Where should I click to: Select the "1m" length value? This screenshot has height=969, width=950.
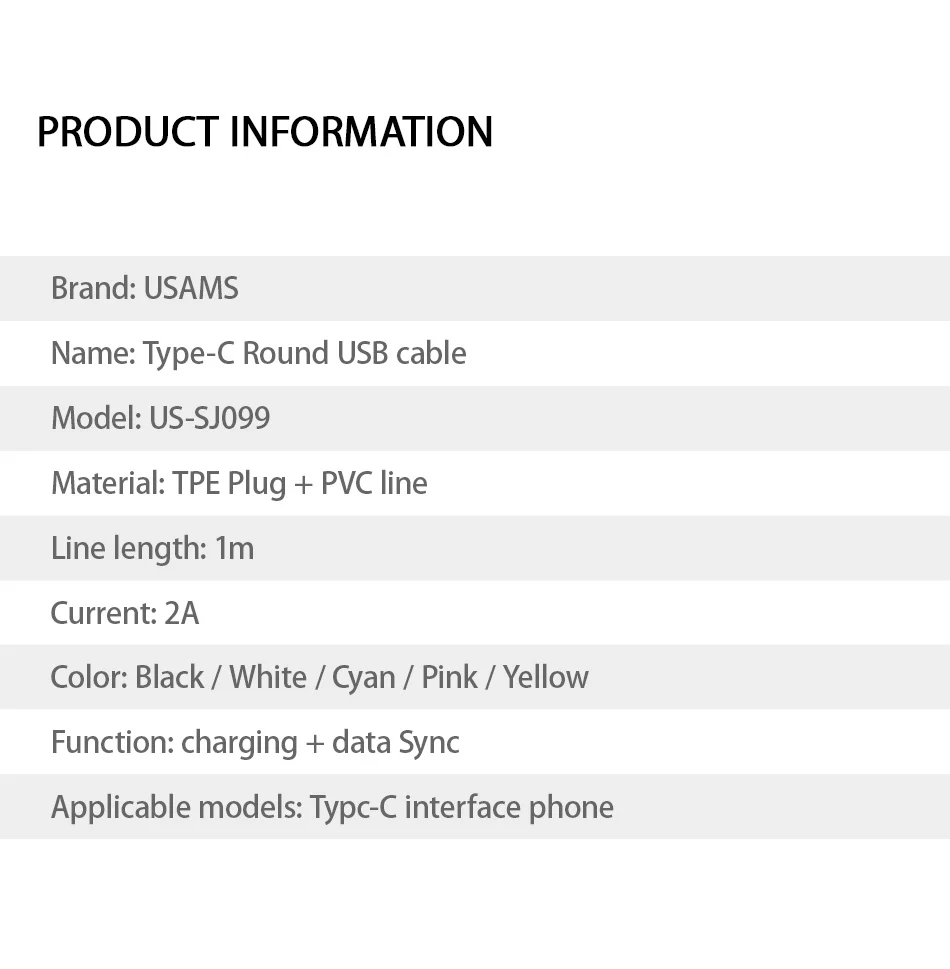click(235, 548)
